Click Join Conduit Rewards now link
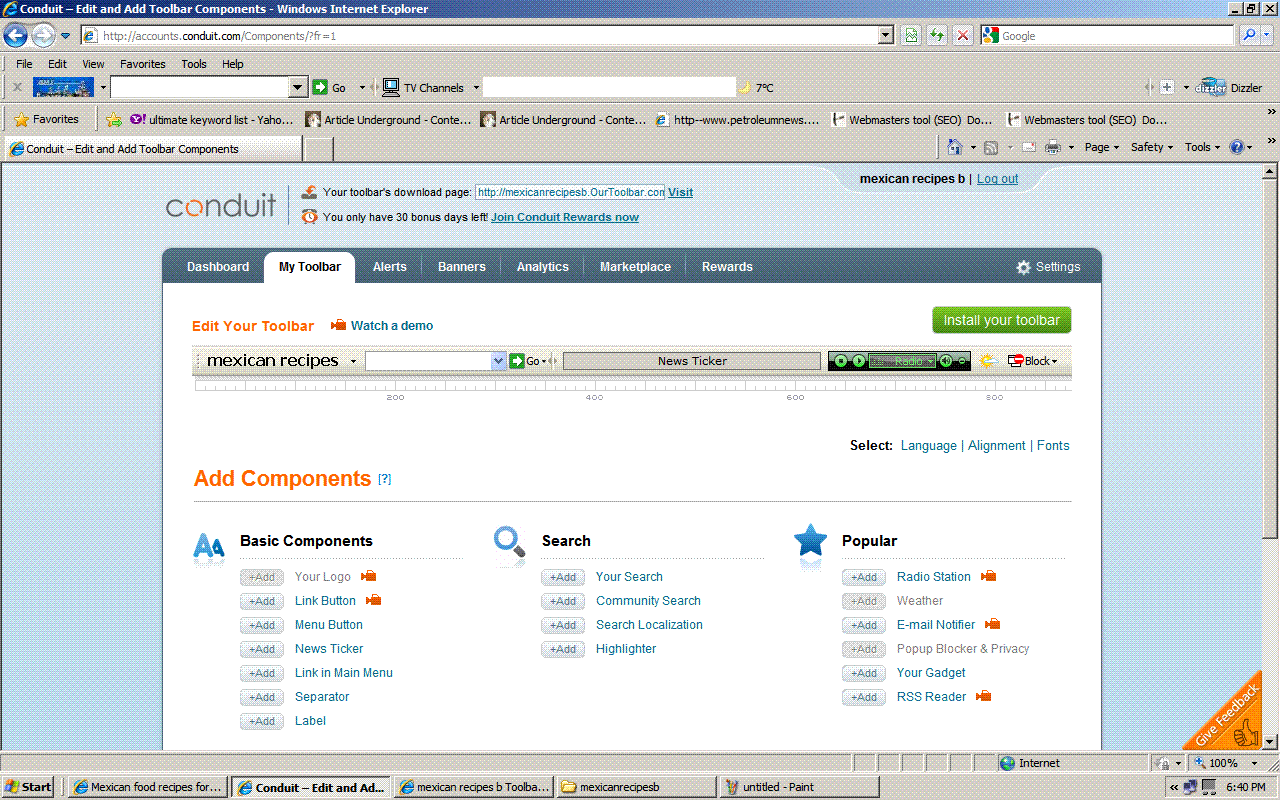 [565, 217]
